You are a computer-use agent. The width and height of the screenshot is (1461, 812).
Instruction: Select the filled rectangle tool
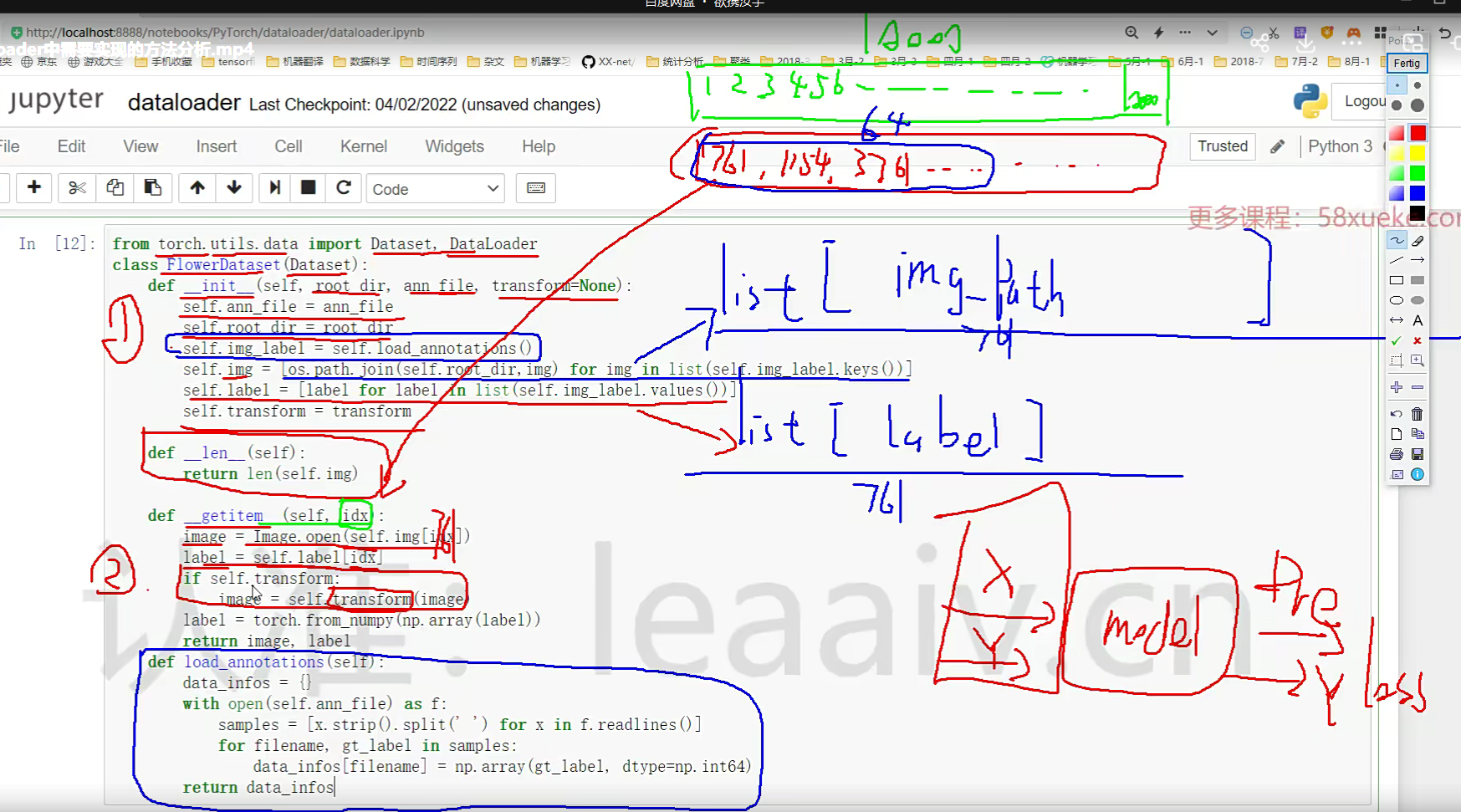(1418, 281)
